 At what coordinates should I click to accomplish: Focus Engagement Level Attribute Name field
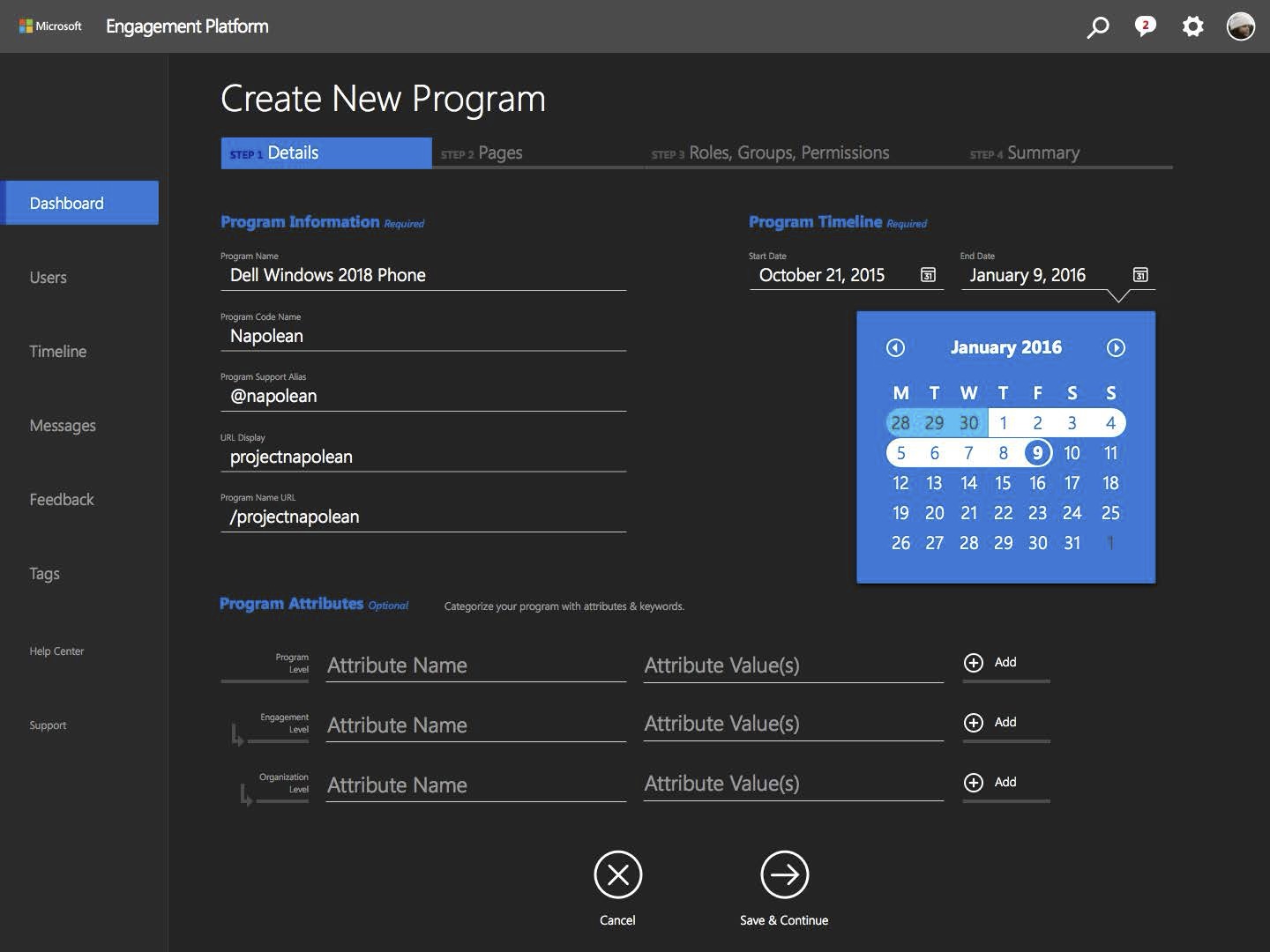[x=476, y=725]
